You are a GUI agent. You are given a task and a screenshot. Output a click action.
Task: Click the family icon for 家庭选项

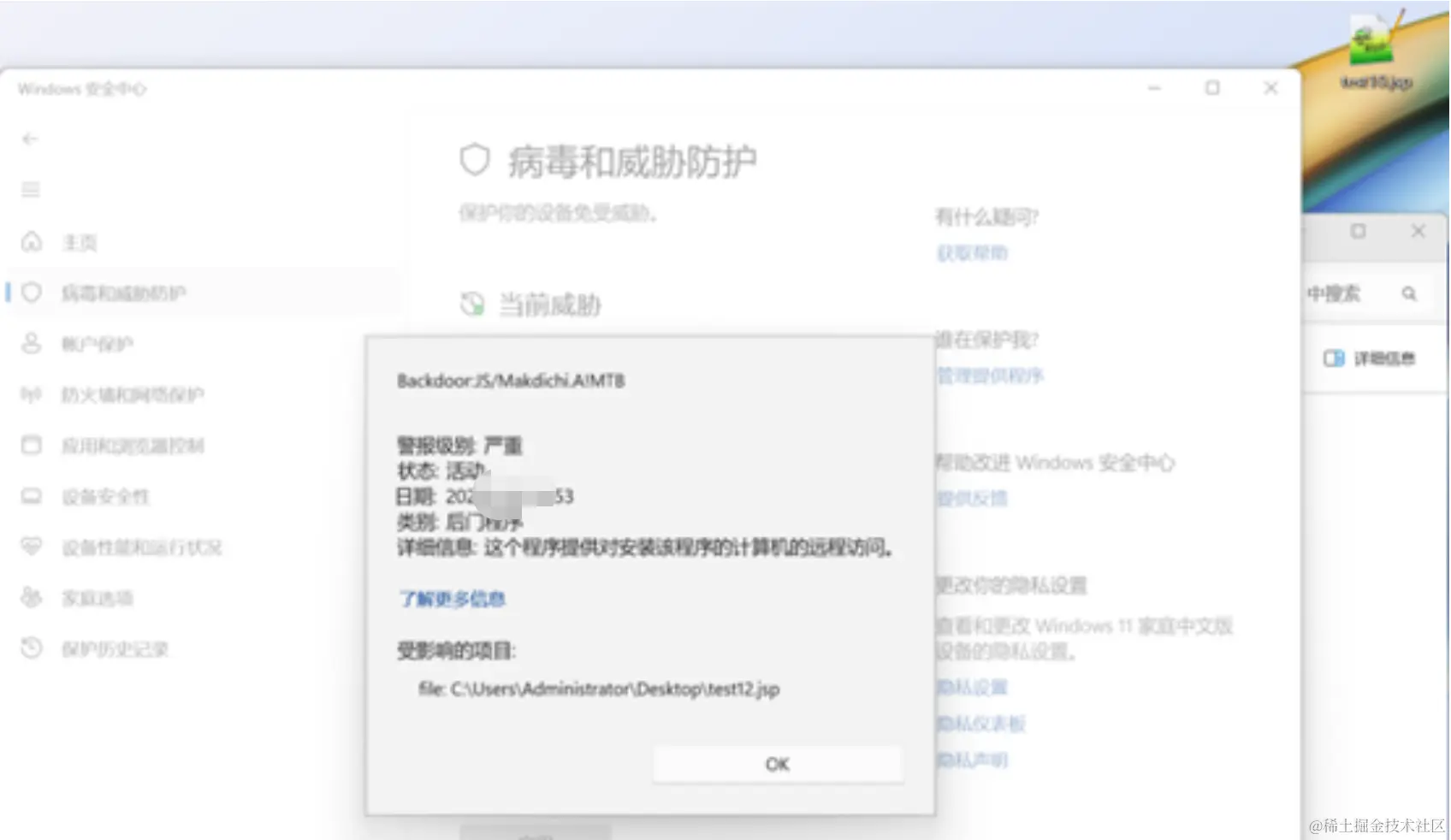[x=32, y=597]
